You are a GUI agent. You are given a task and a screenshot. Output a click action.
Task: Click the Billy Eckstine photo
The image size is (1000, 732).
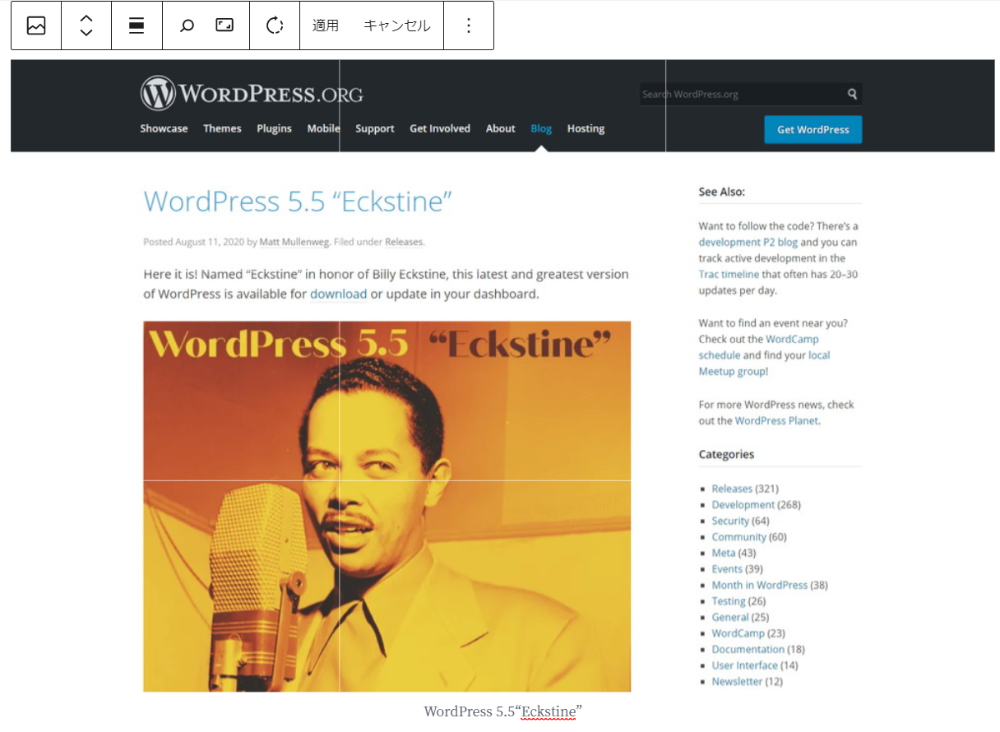pyautogui.click(x=387, y=507)
